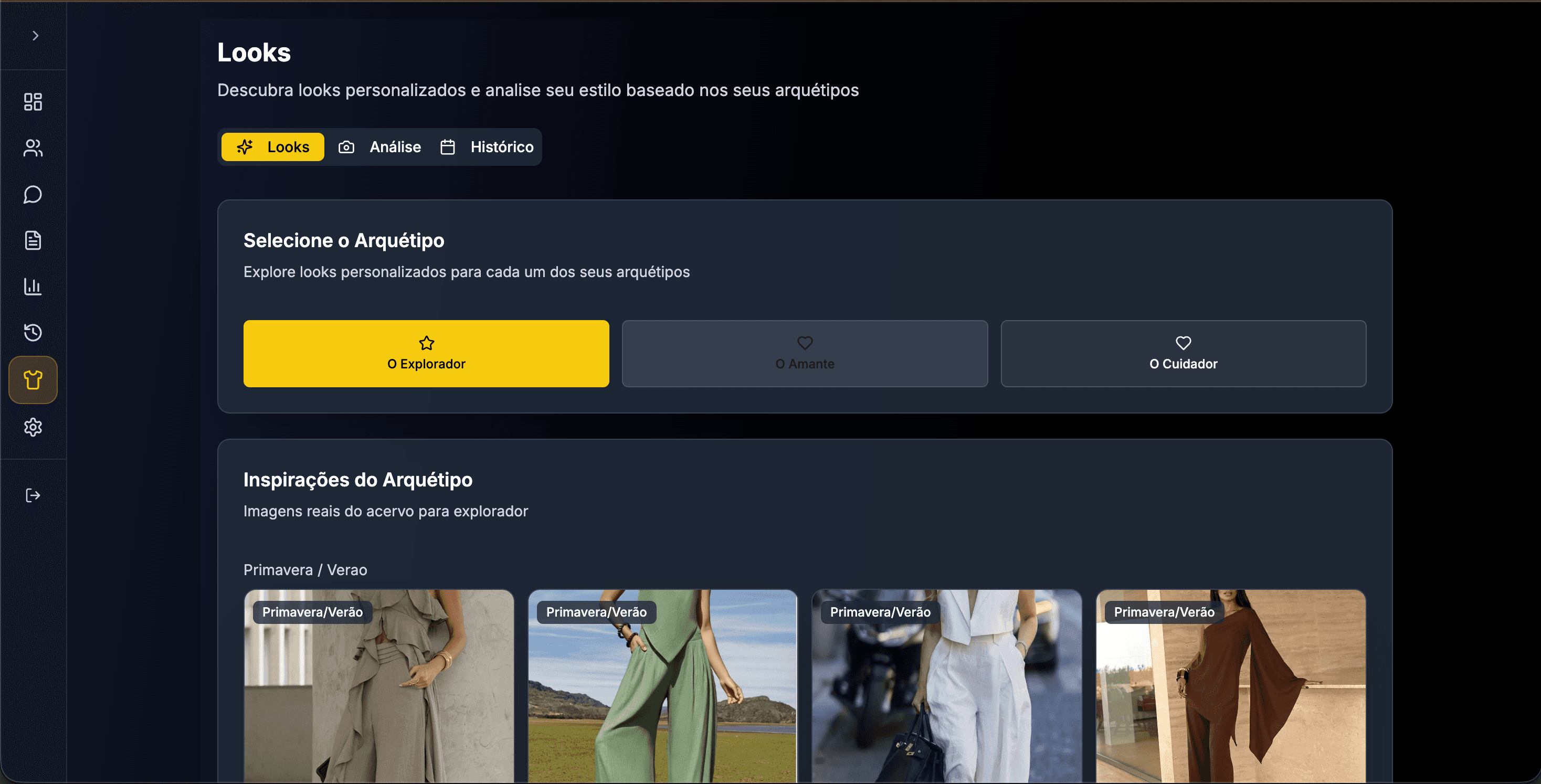Open the document icon in sidebar
The width and height of the screenshot is (1541, 784).
(x=33, y=240)
